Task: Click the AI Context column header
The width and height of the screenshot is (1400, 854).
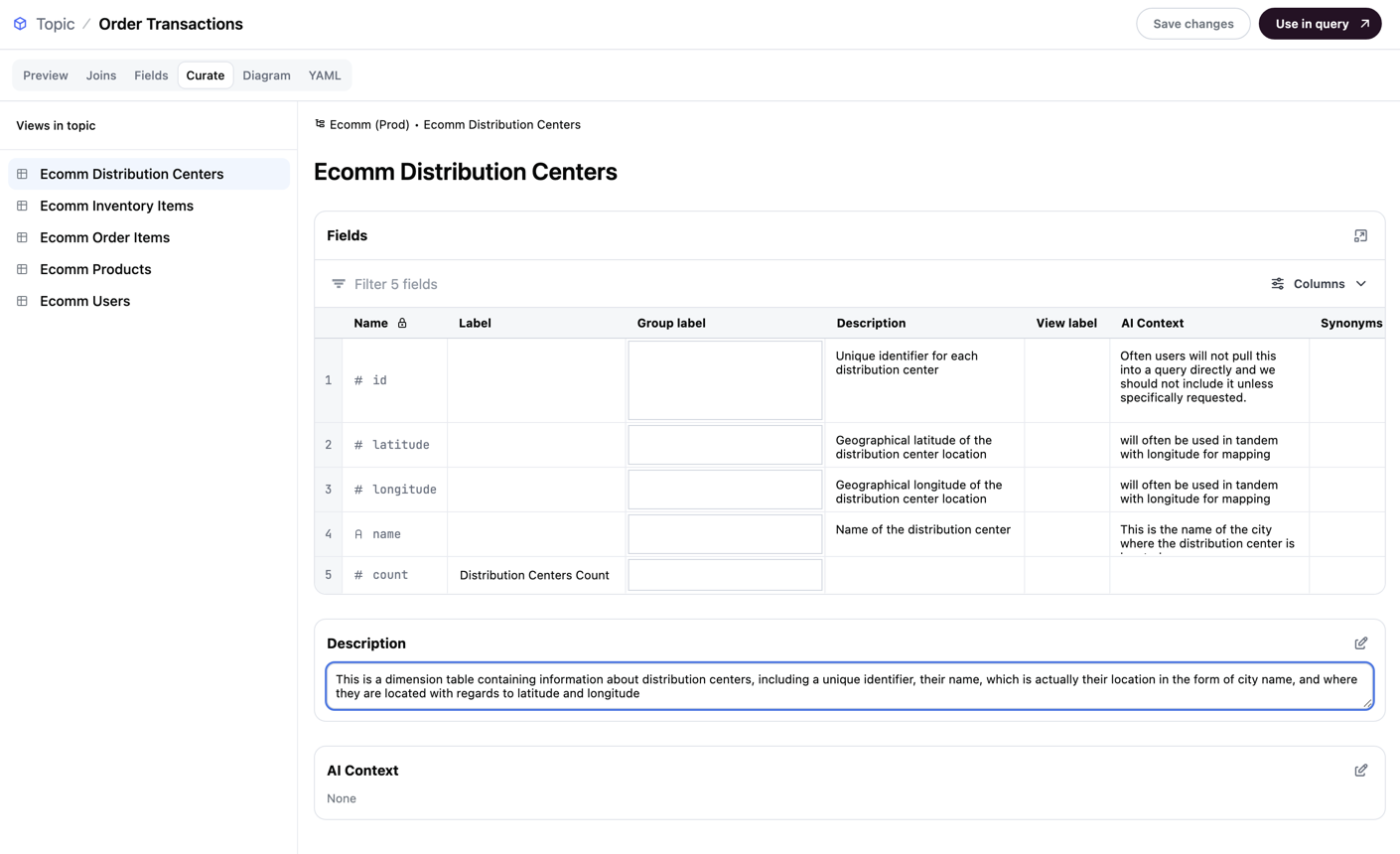Action: pyautogui.click(x=1152, y=323)
